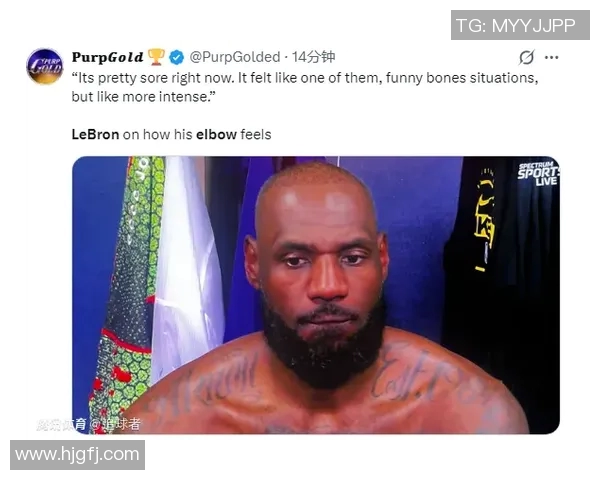Open the @PurpGolded handle link
This screenshot has width=600, height=480.
coord(235,57)
